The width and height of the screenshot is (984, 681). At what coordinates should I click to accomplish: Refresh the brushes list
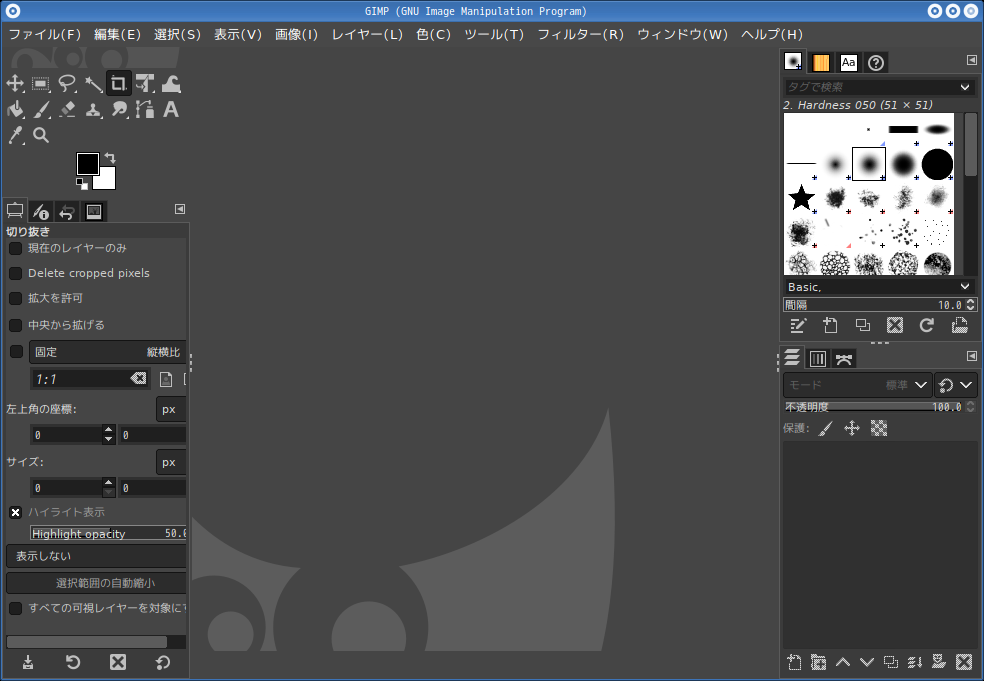coord(927,325)
